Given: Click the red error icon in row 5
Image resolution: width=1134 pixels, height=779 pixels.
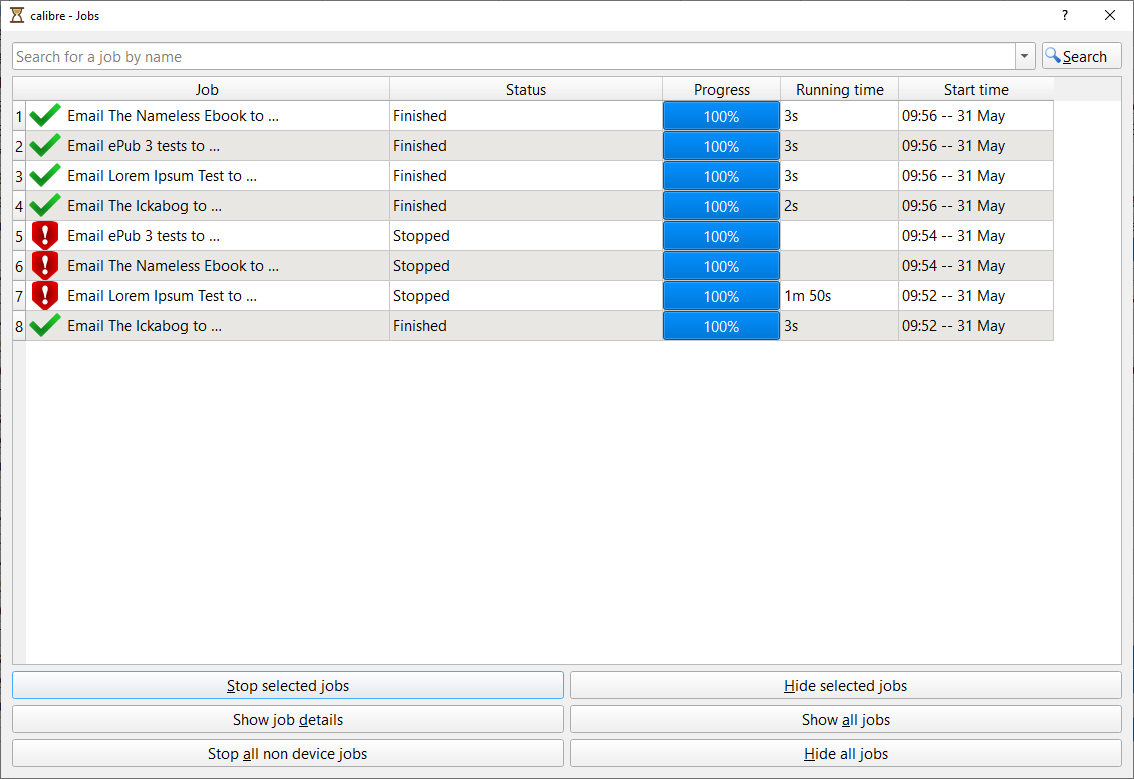Looking at the screenshot, I should (45, 236).
